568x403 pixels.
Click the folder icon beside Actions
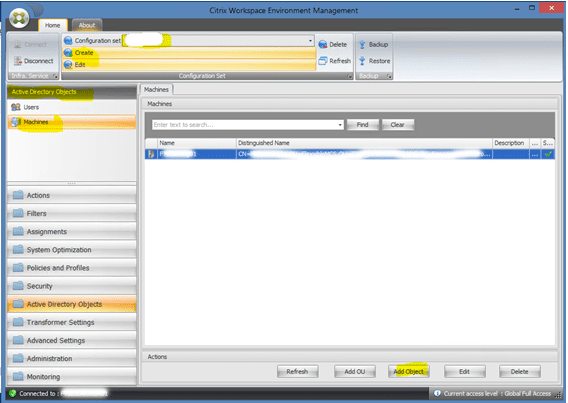tap(18, 195)
